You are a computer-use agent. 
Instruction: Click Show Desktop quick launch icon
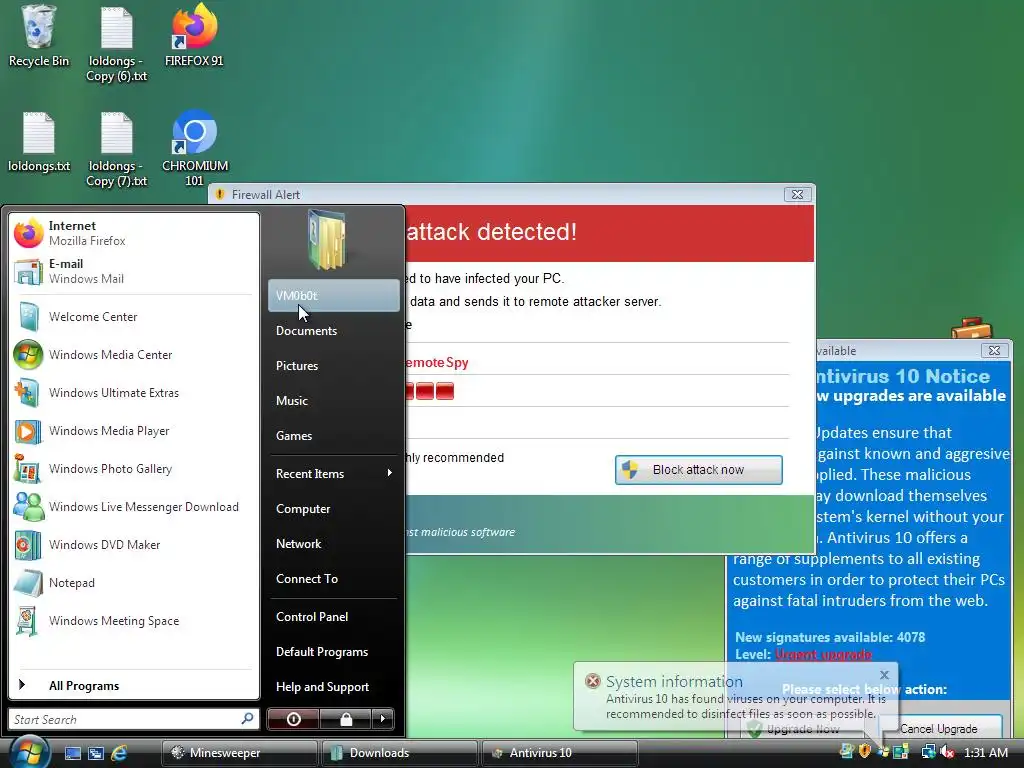(x=73, y=753)
